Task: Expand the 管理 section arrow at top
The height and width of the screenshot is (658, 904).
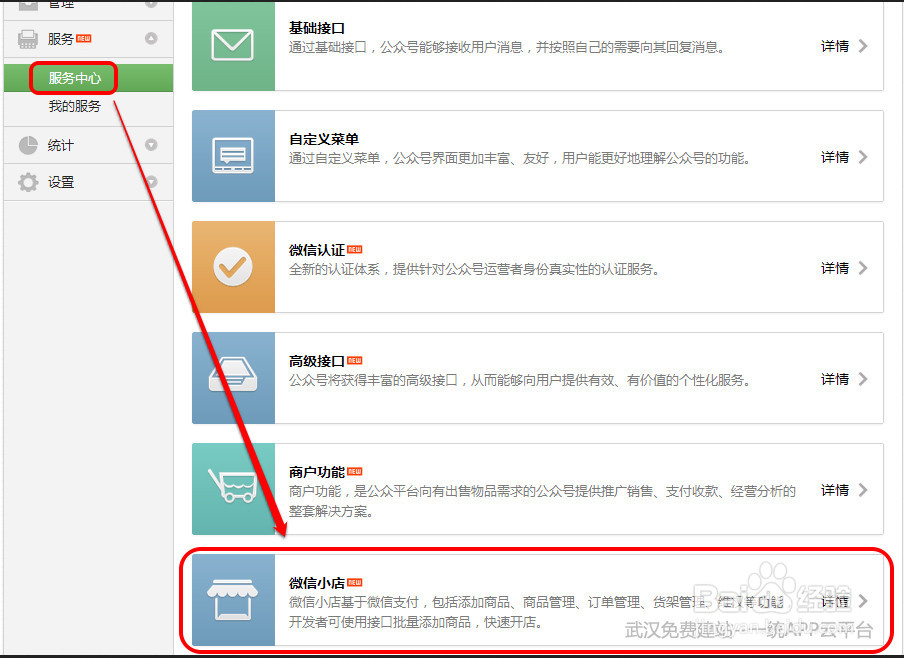Action: coord(151,3)
